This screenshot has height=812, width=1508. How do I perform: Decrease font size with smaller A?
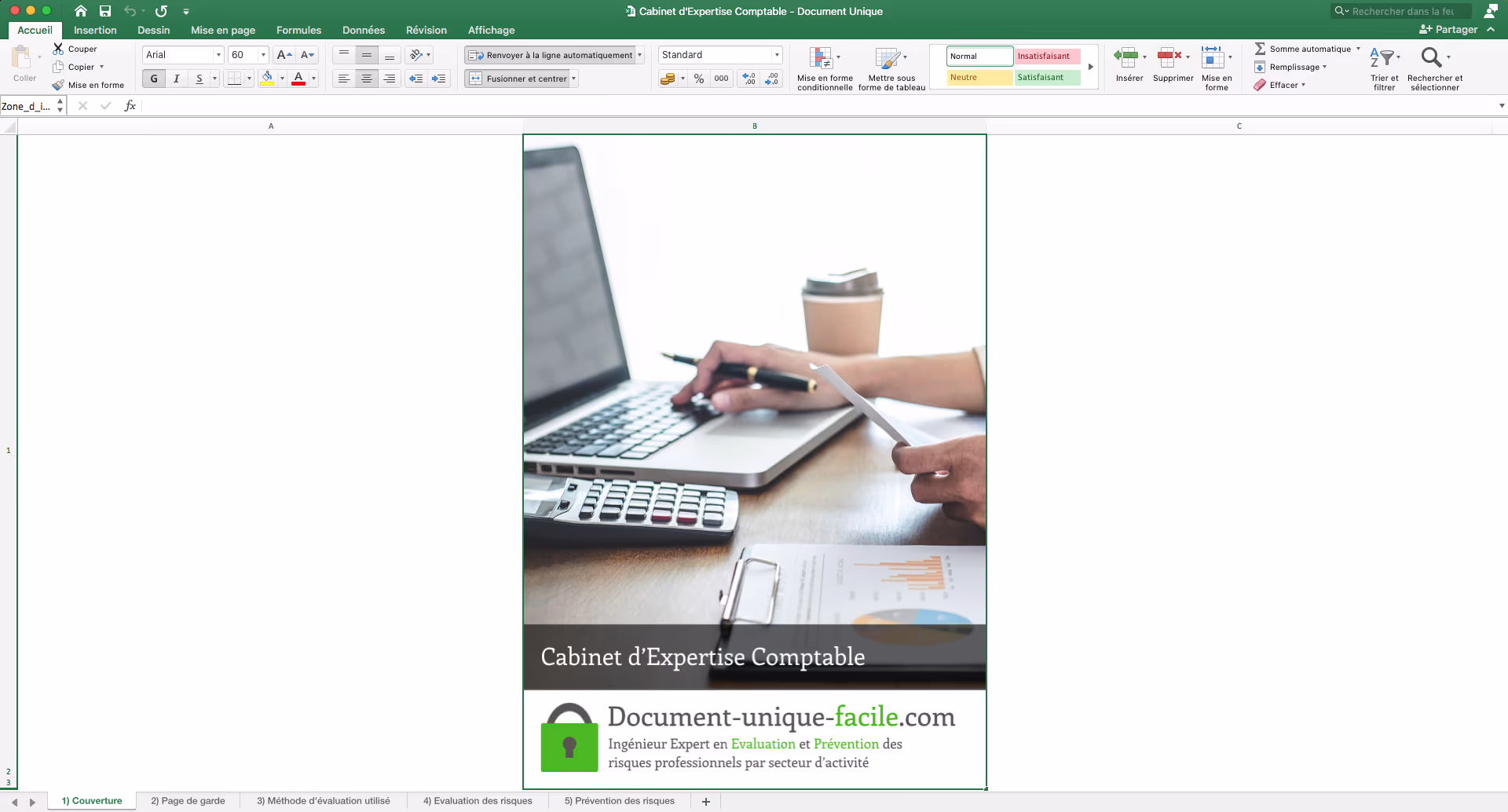coord(308,55)
